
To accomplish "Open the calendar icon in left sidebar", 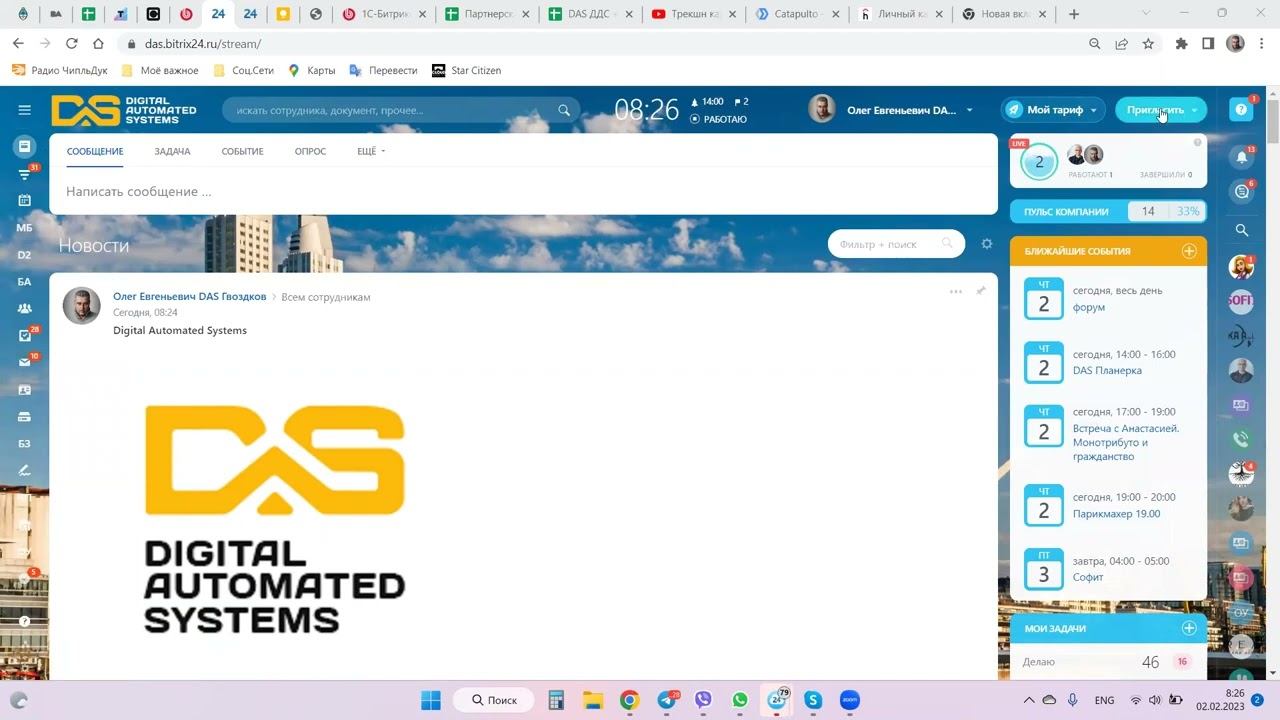I will 25,200.
